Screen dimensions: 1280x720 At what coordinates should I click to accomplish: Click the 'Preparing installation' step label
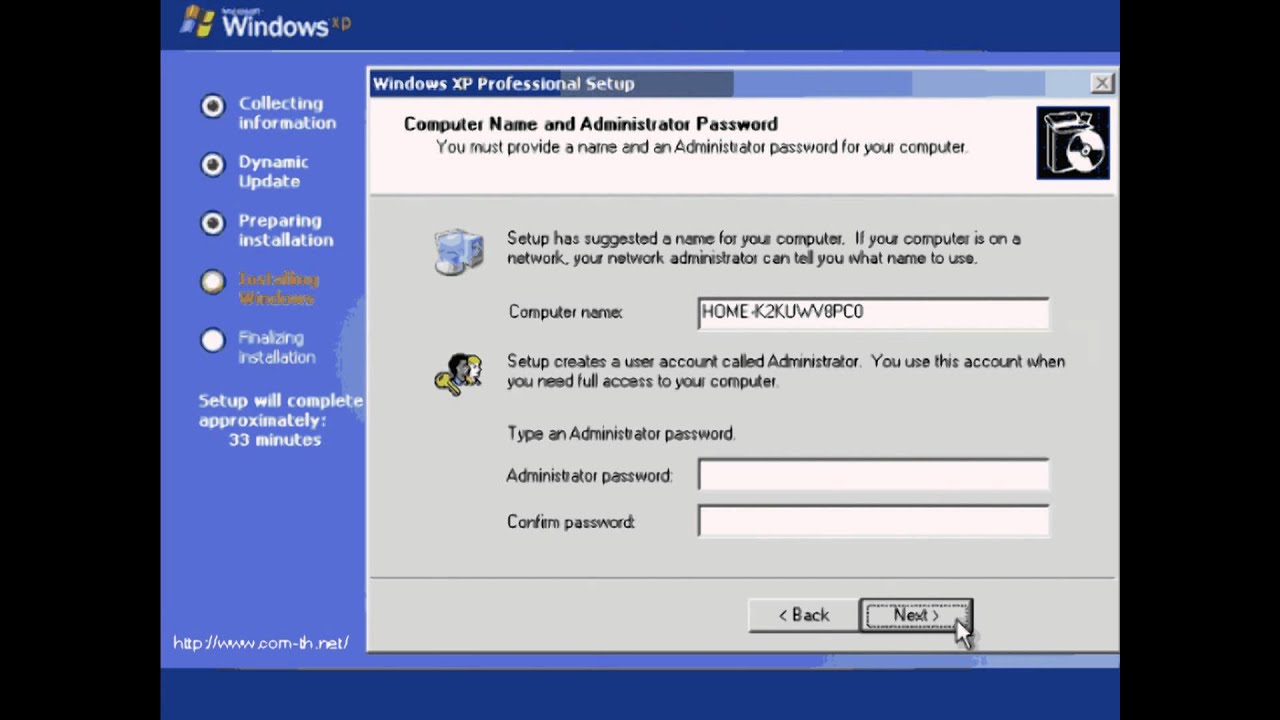286,230
